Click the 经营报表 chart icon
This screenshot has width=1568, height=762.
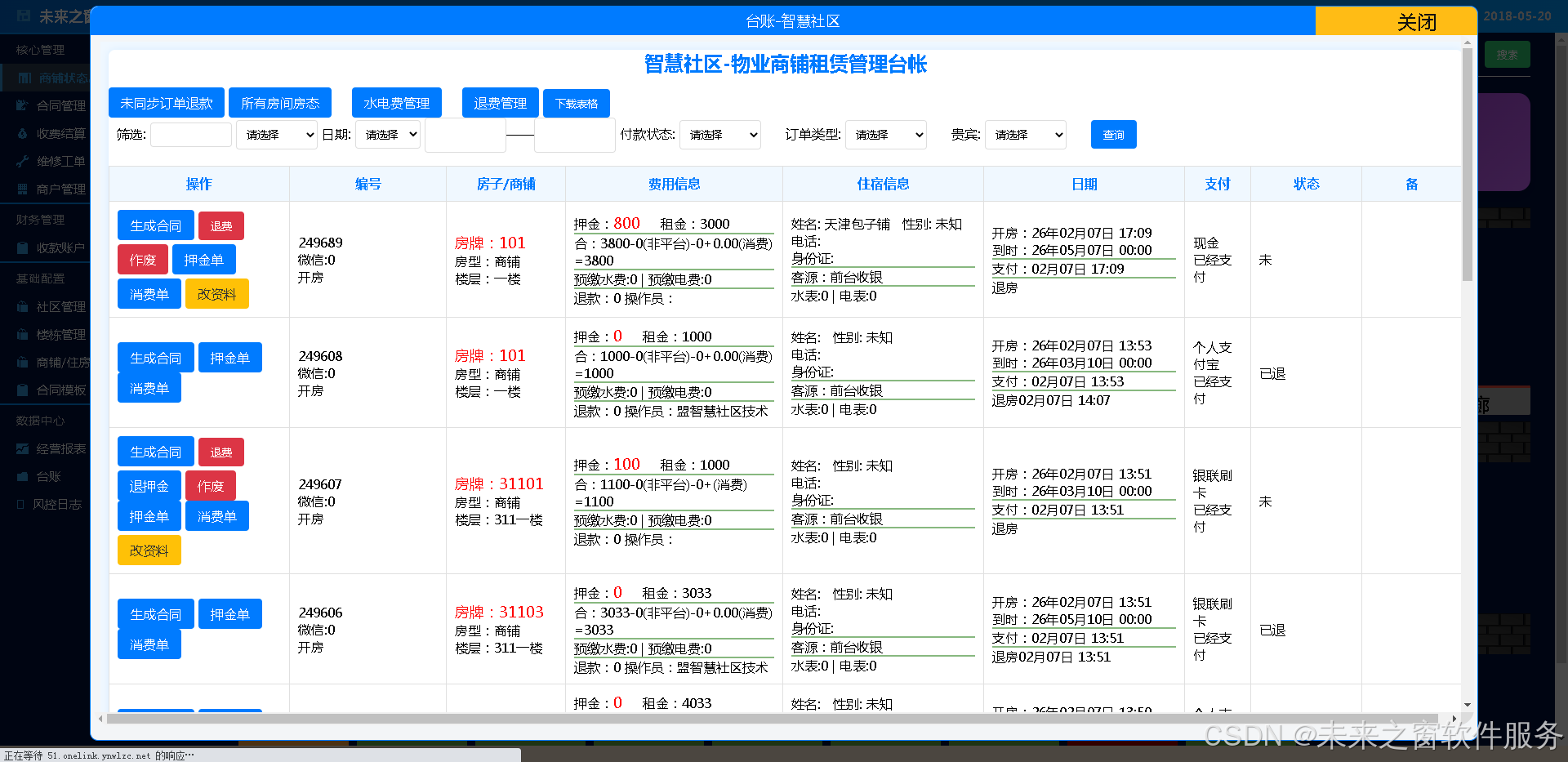click(23, 448)
